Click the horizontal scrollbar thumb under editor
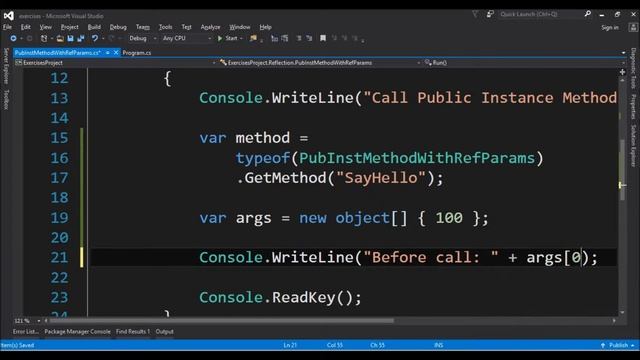The image size is (640, 360). [x=221, y=321]
